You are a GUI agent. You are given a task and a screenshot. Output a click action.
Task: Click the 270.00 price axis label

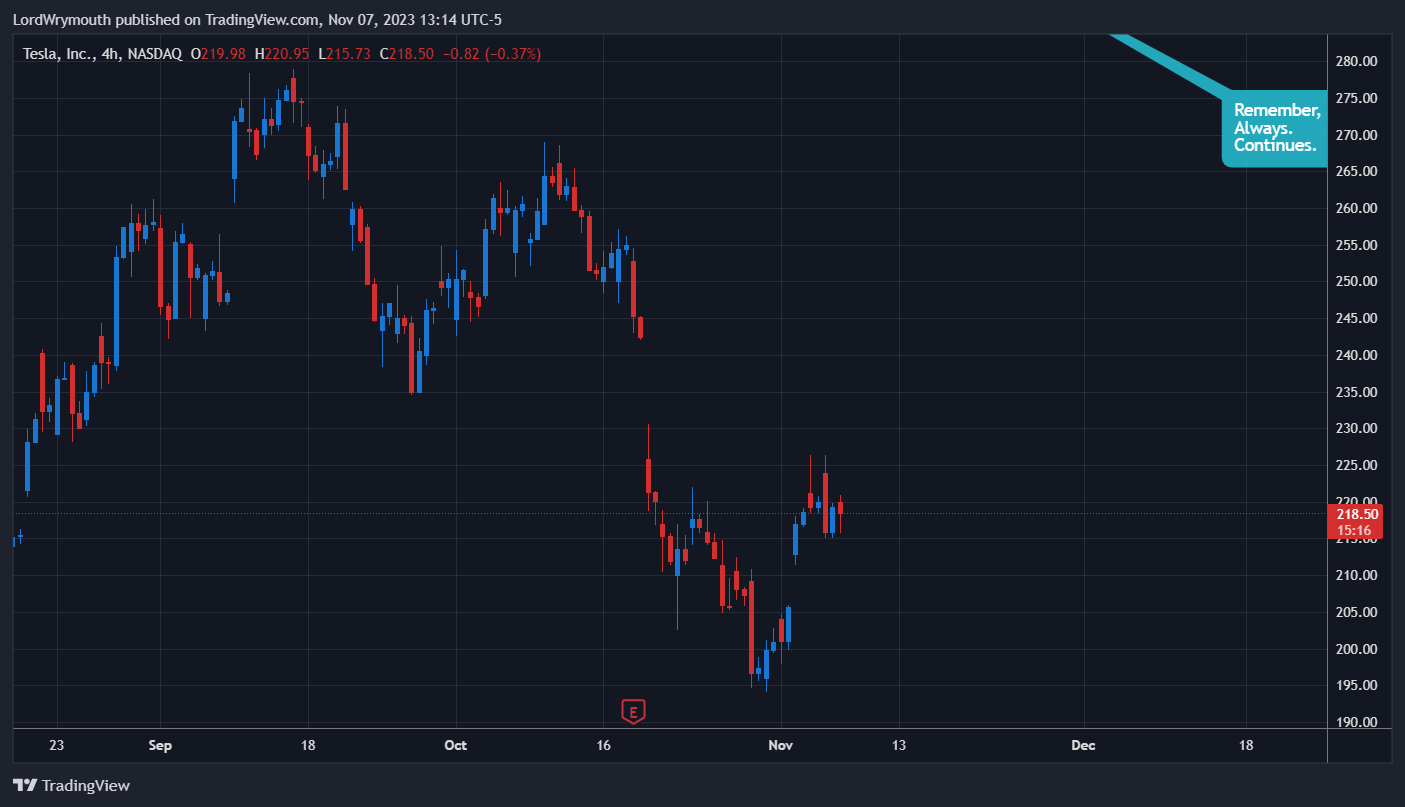(x=1358, y=135)
